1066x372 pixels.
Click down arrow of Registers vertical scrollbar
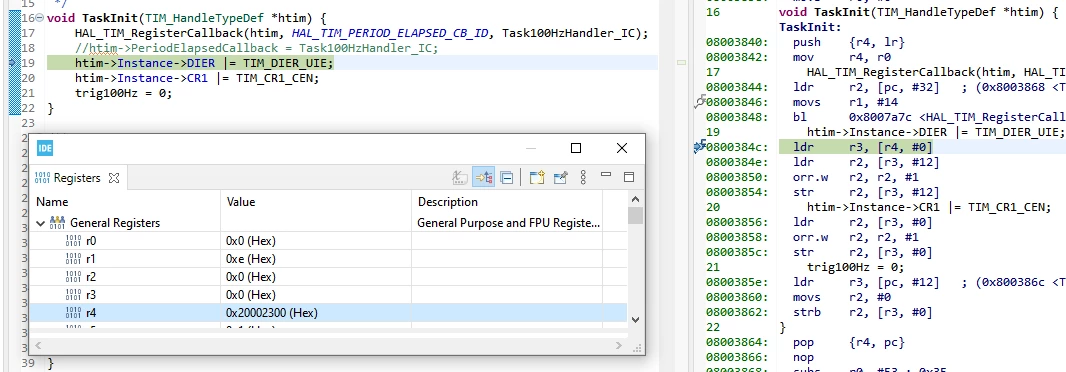pos(636,319)
